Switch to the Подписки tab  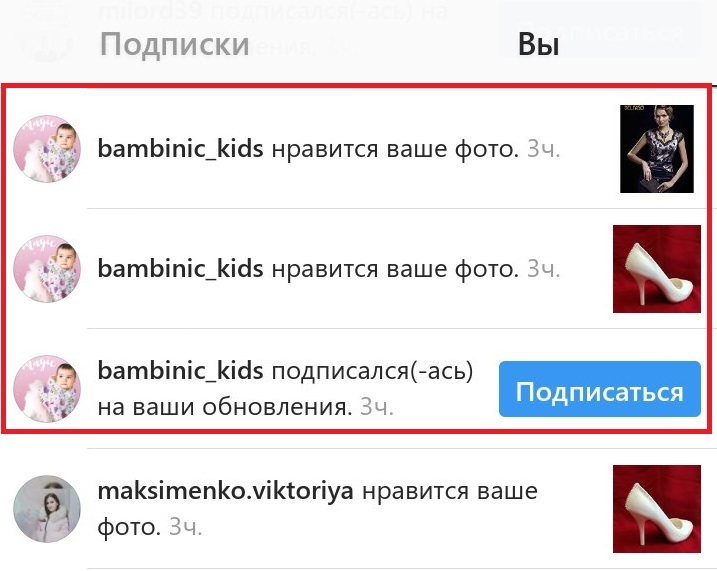point(175,44)
